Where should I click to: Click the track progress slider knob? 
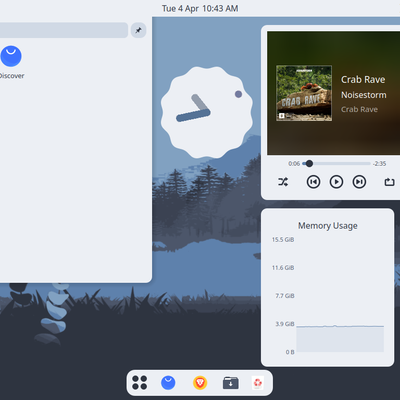(x=309, y=163)
